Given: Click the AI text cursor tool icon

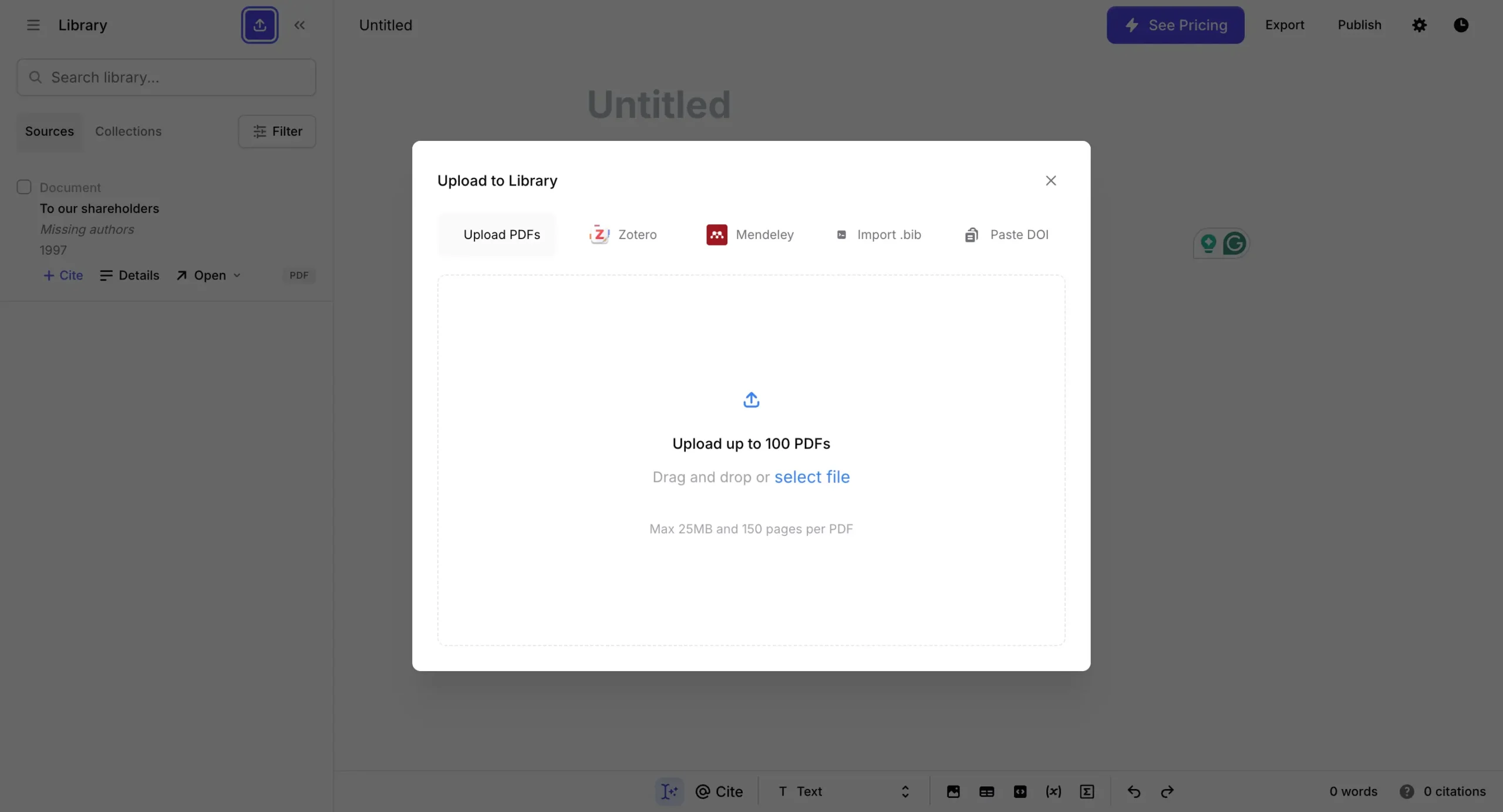Looking at the screenshot, I should coord(669,791).
